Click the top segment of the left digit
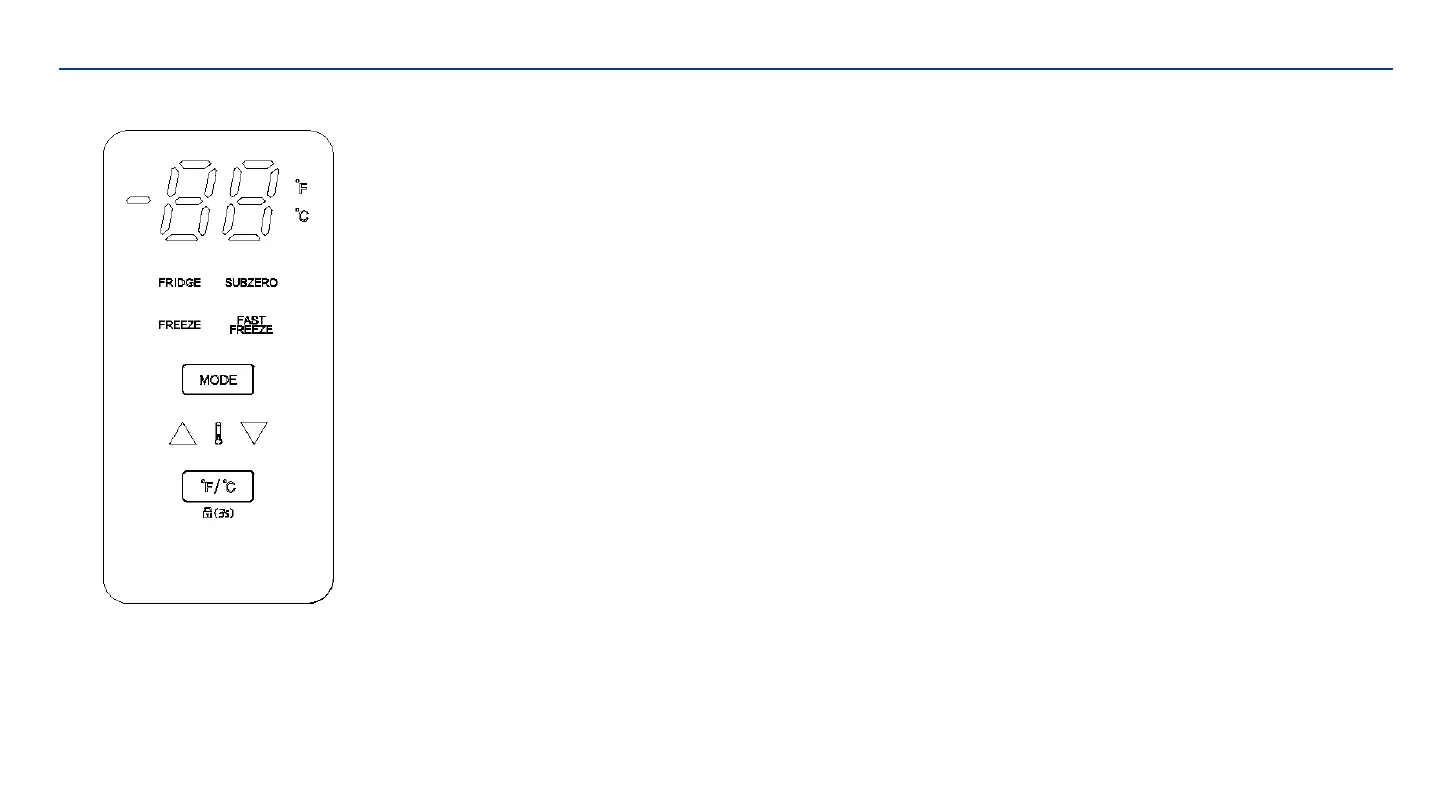 click(194, 162)
